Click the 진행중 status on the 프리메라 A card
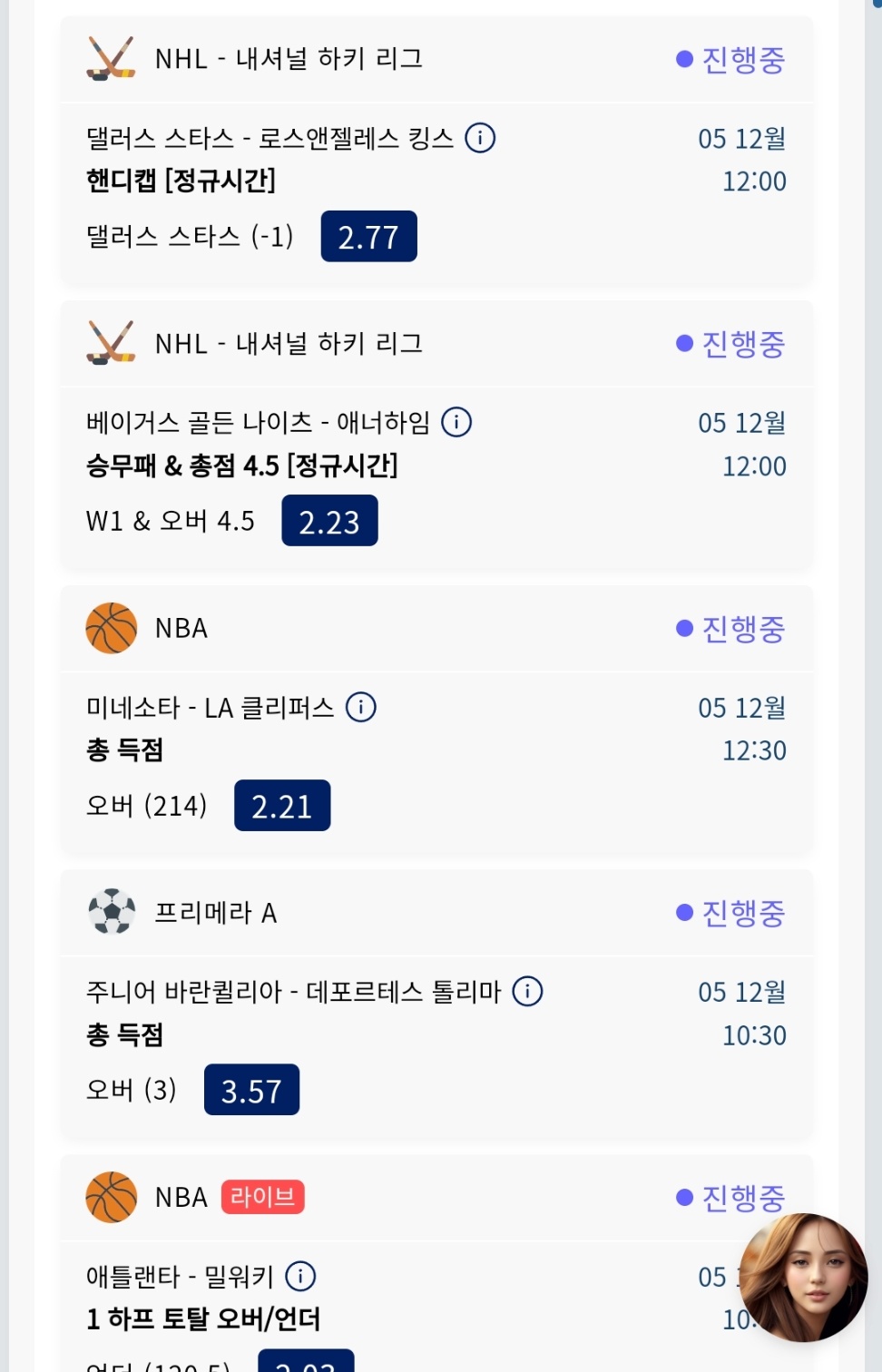882x1372 pixels. [731, 913]
